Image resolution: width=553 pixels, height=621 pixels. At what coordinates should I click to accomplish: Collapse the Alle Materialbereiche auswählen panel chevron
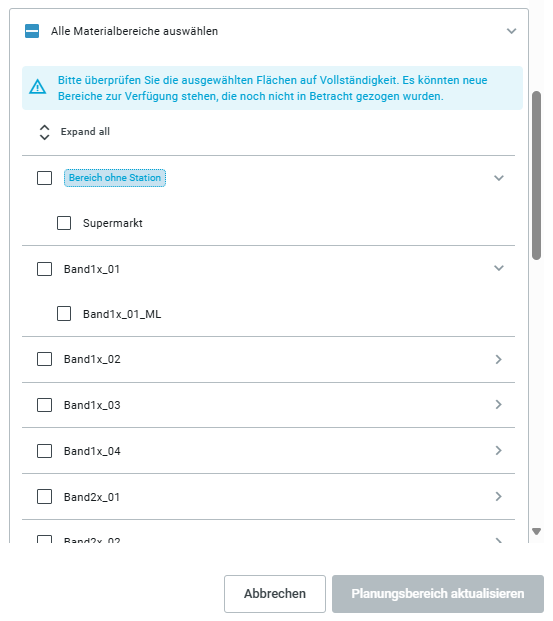tap(511, 31)
